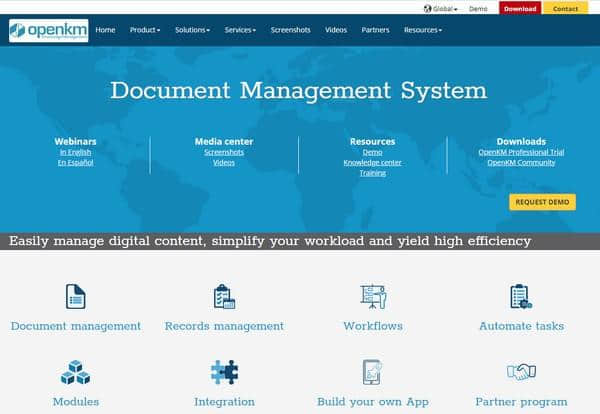
Task: Click the yellow Contact button
Action: pos(565,8)
